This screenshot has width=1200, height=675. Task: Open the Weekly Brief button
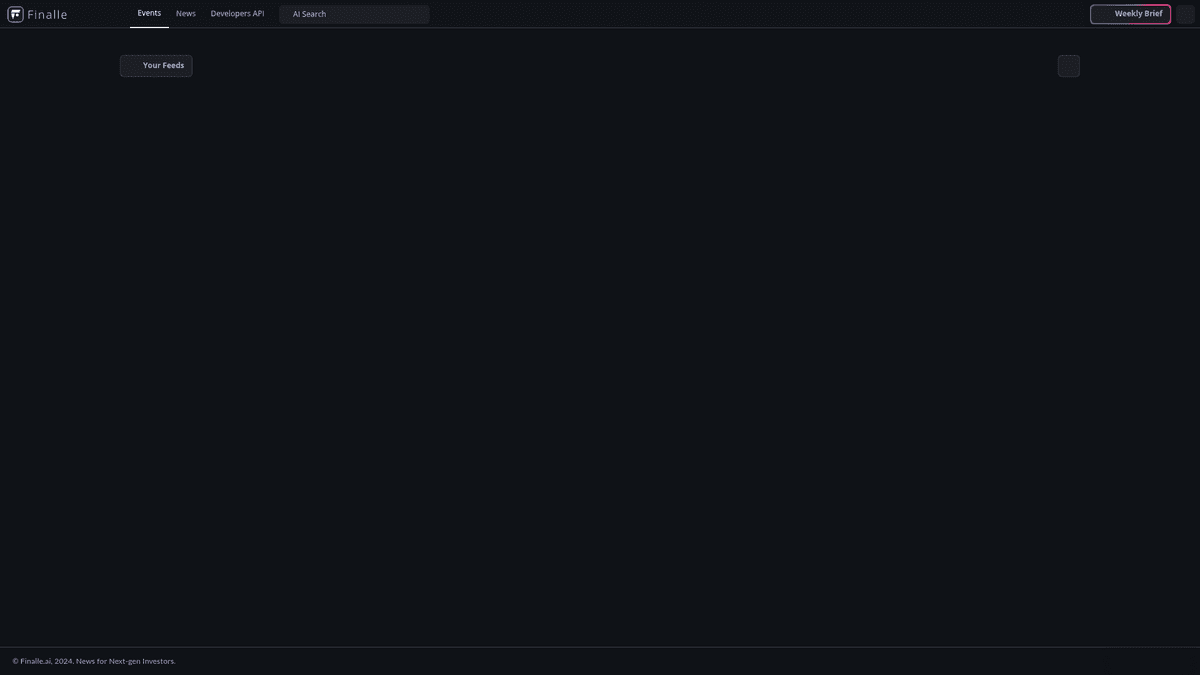pyautogui.click(x=1131, y=14)
